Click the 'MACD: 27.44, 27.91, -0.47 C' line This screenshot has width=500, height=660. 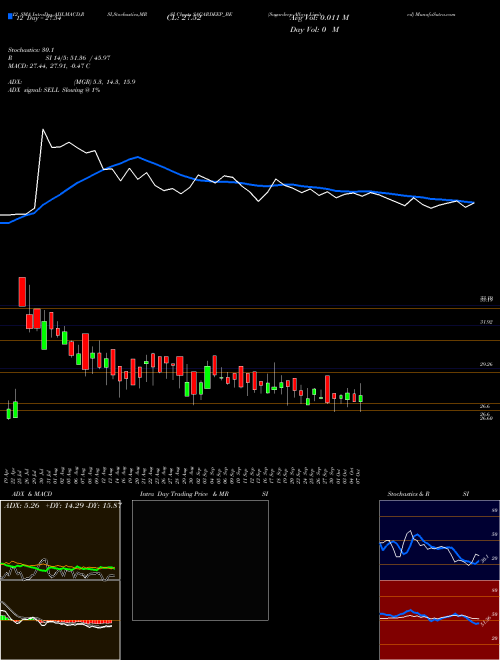pos(49,66)
